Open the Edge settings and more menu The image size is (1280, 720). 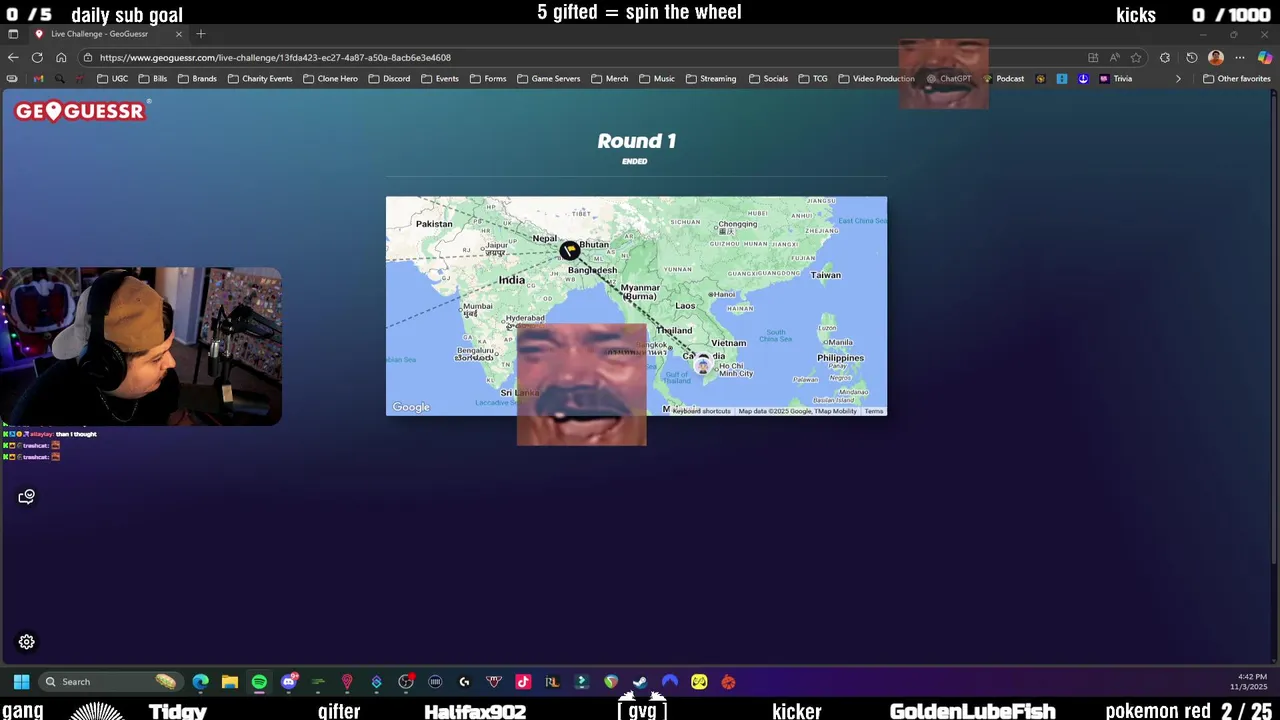[x=1240, y=58]
